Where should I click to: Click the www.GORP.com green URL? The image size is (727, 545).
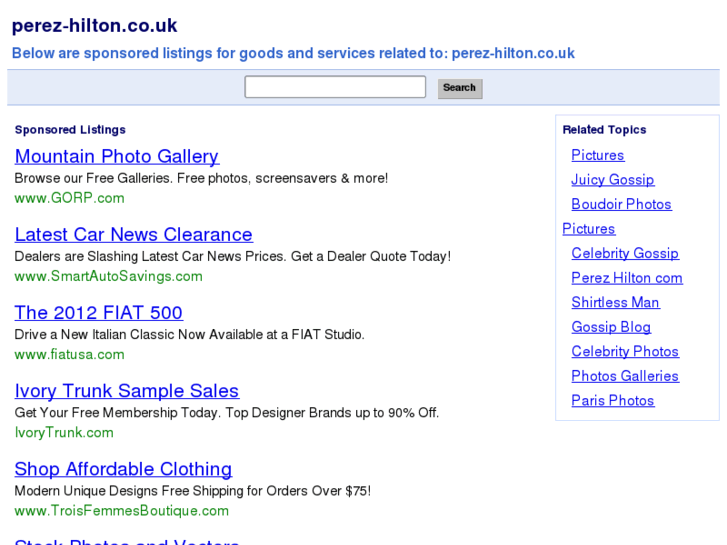pyautogui.click(x=70, y=198)
